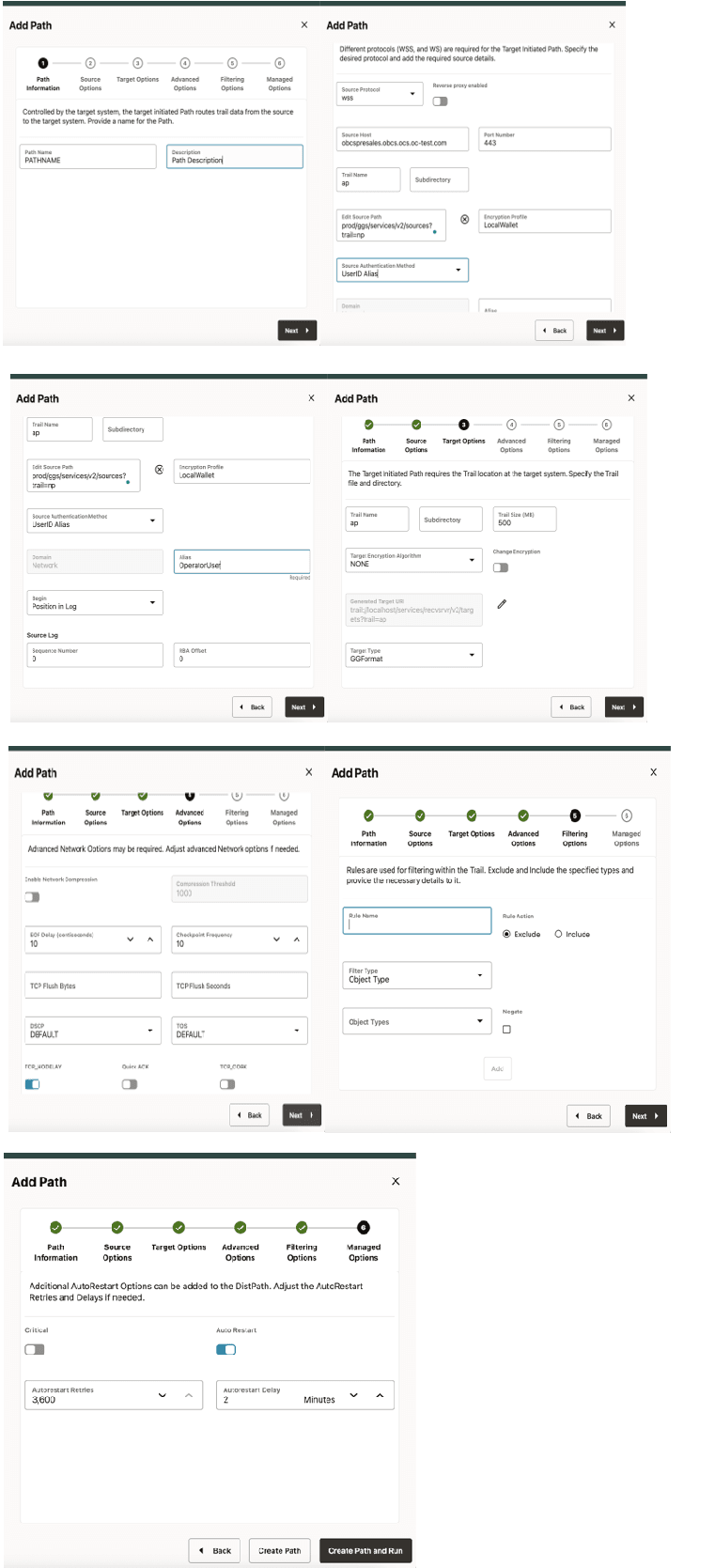The height and width of the screenshot is (1568, 715).
Task: Select the Include rule action radio
Action: click(x=558, y=934)
